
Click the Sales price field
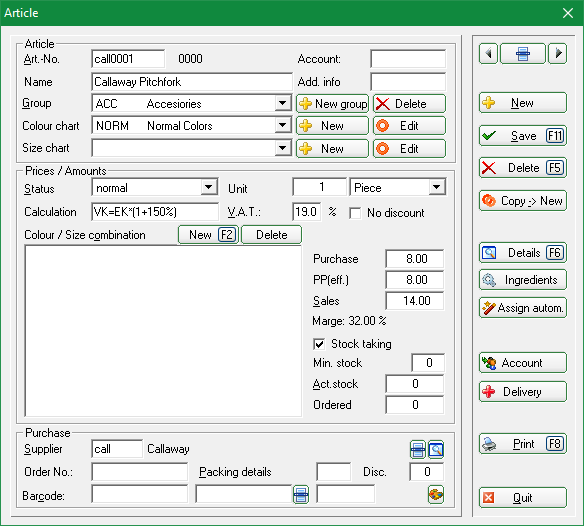coord(415,301)
